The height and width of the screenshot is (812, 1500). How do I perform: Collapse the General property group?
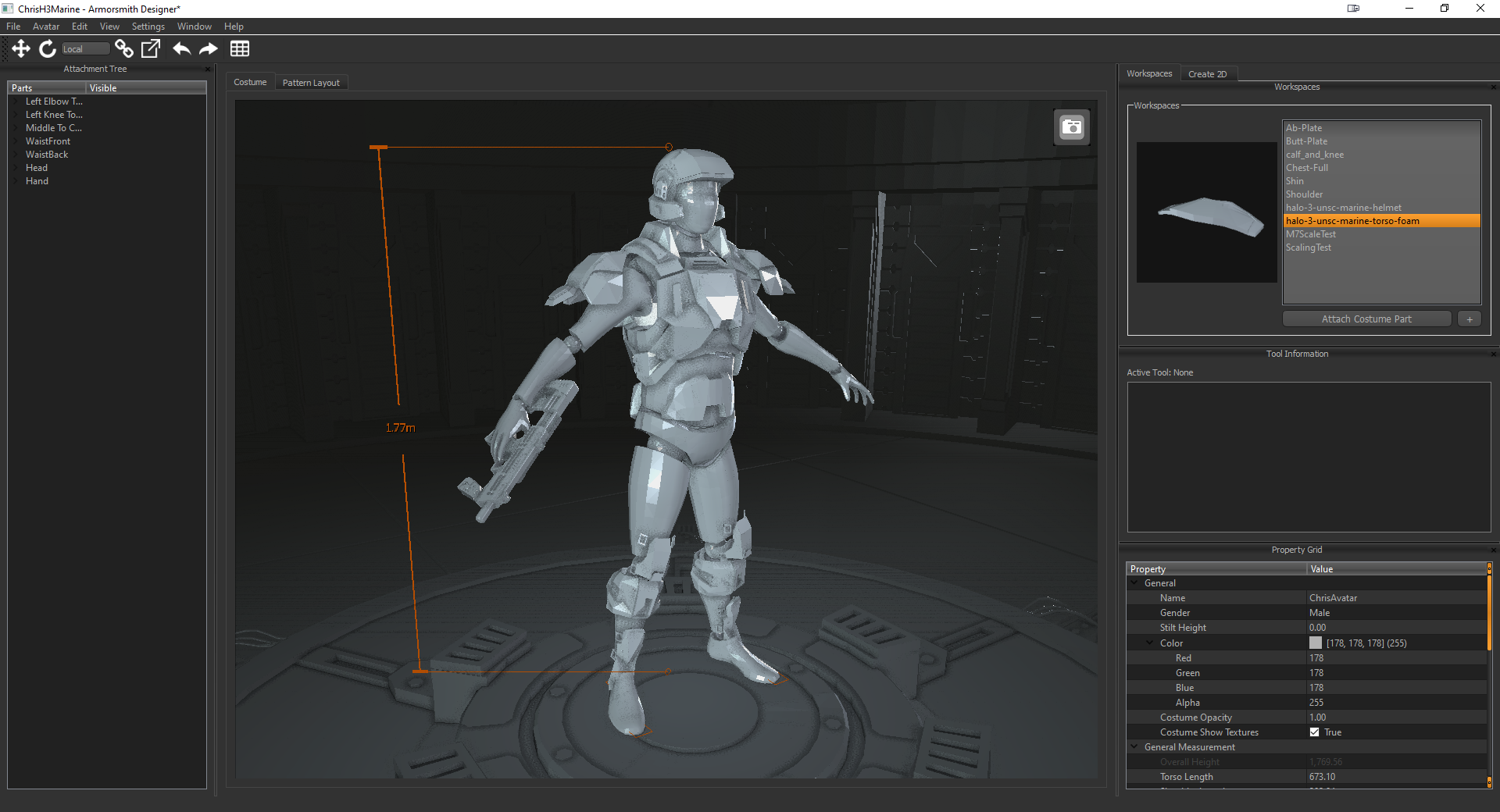pyautogui.click(x=1134, y=583)
